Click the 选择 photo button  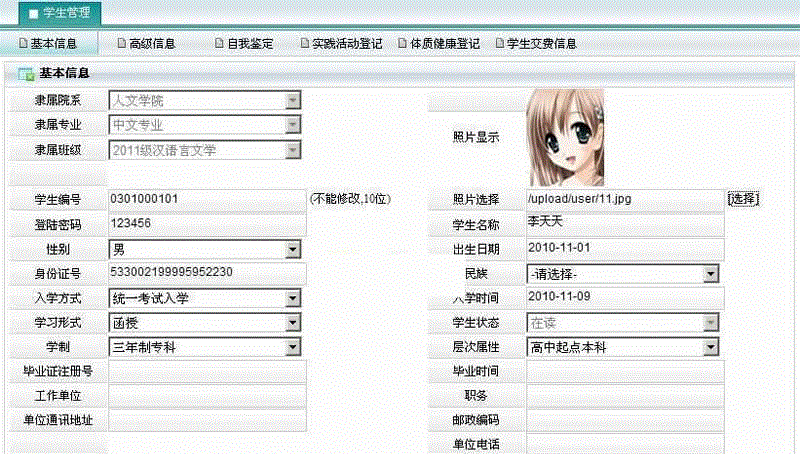pyautogui.click(x=743, y=199)
